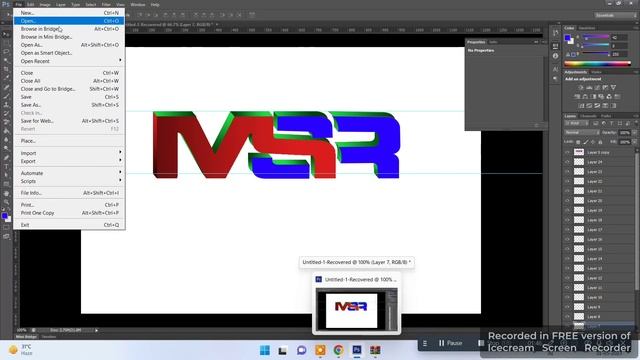Choose Browse in Bridge... menu entry
Screen dimensions: 640x360
tap(69, 29)
